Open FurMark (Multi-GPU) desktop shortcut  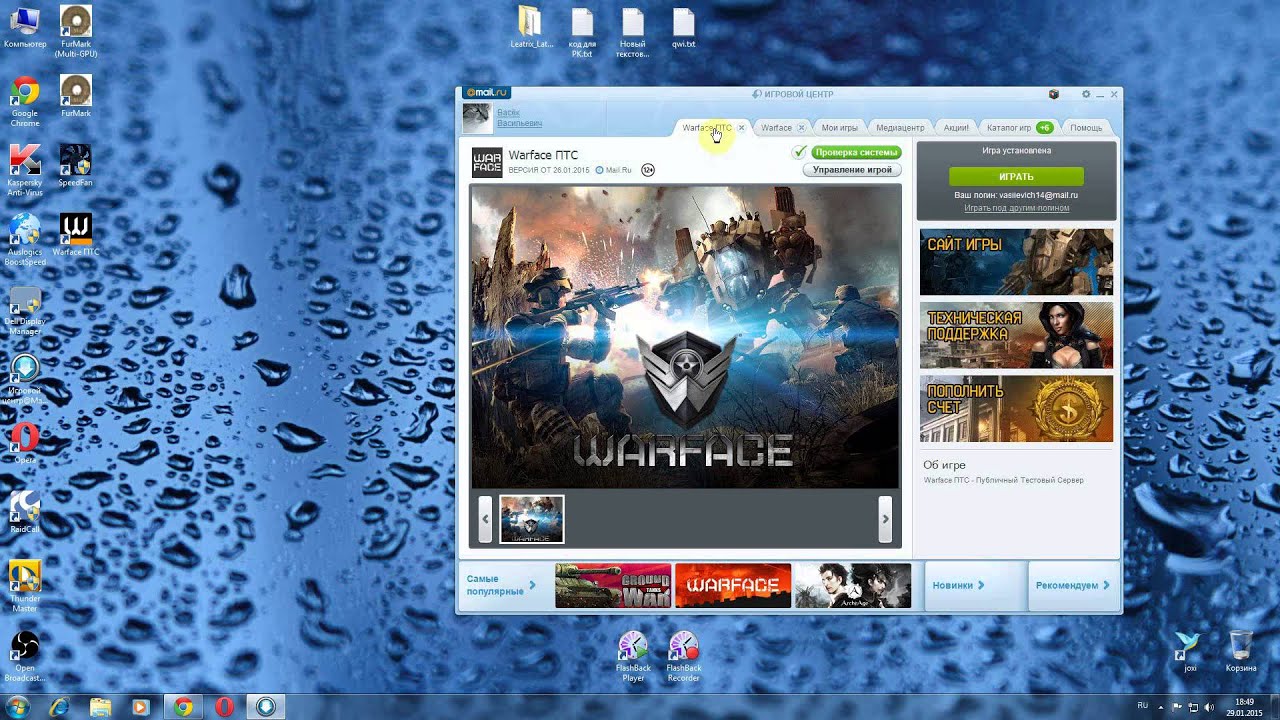click(76, 31)
